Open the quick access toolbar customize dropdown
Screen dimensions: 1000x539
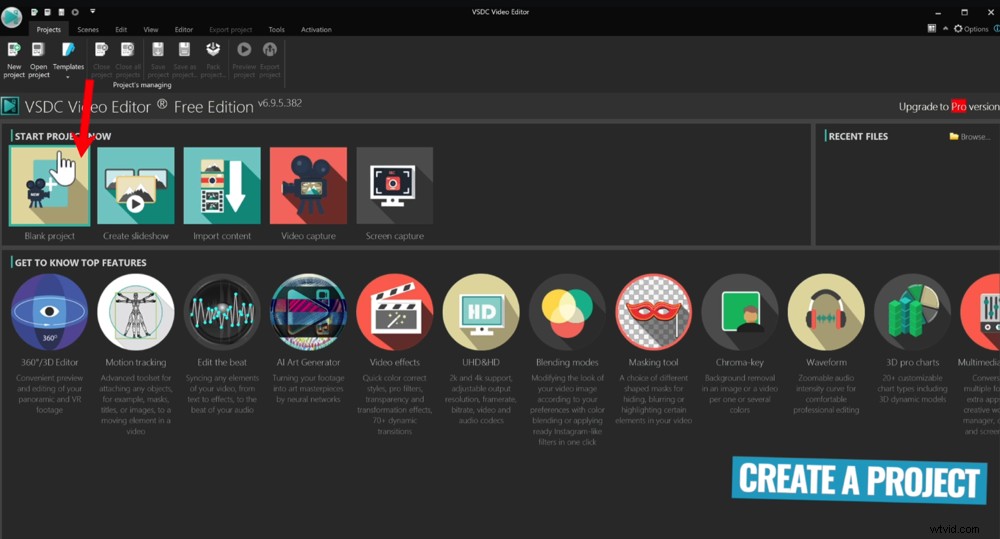point(92,11)
